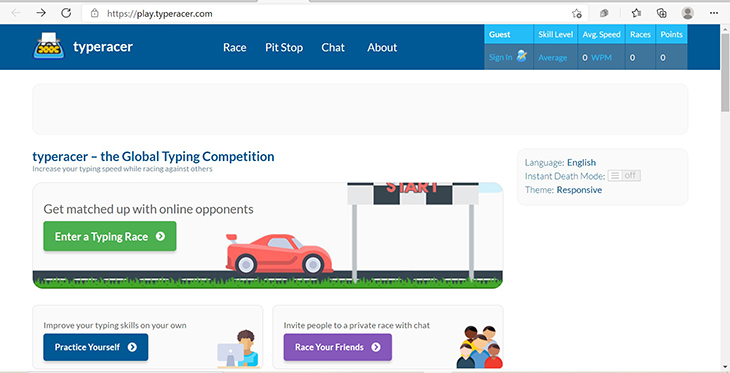The width and height of the screenshot is (730, 373).
Task: Open browser Settings and more ellipsis
Action: pyautogui.click(x=714, y=13)
